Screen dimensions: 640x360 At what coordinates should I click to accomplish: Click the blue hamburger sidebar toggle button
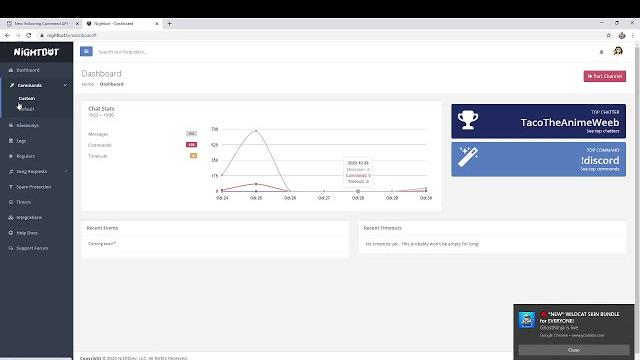click(86, 51)
